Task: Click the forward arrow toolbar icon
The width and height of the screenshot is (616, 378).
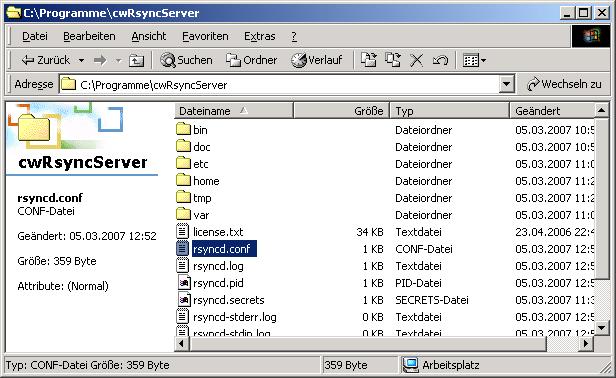Action: click(100, 61)
